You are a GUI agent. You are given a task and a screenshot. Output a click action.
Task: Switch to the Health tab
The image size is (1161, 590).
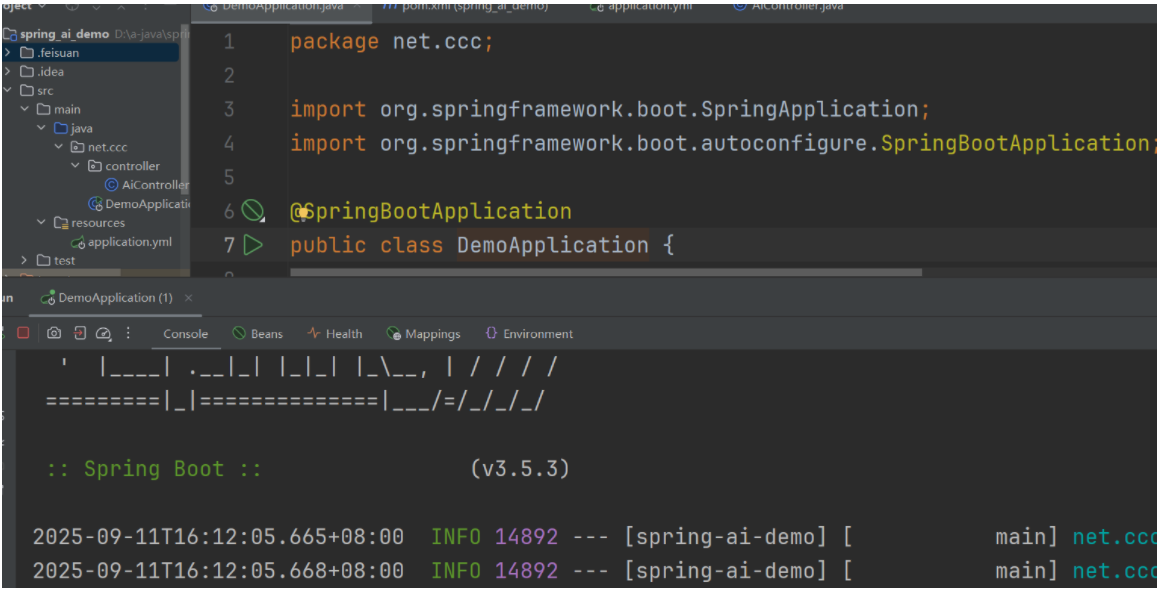(335, 334)
